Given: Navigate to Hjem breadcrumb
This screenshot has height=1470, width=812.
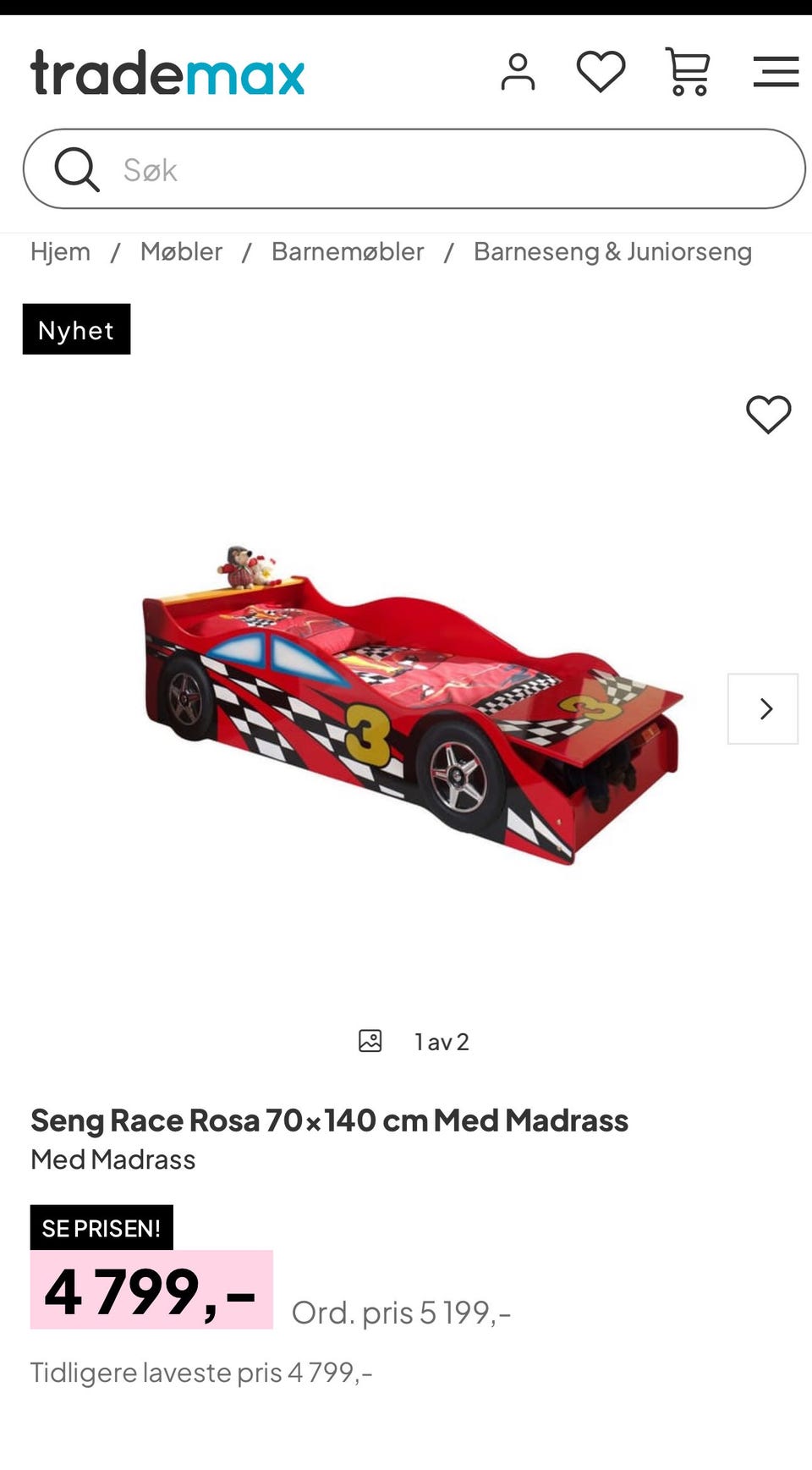Looking at the screenshot, I should click(60, 251).
